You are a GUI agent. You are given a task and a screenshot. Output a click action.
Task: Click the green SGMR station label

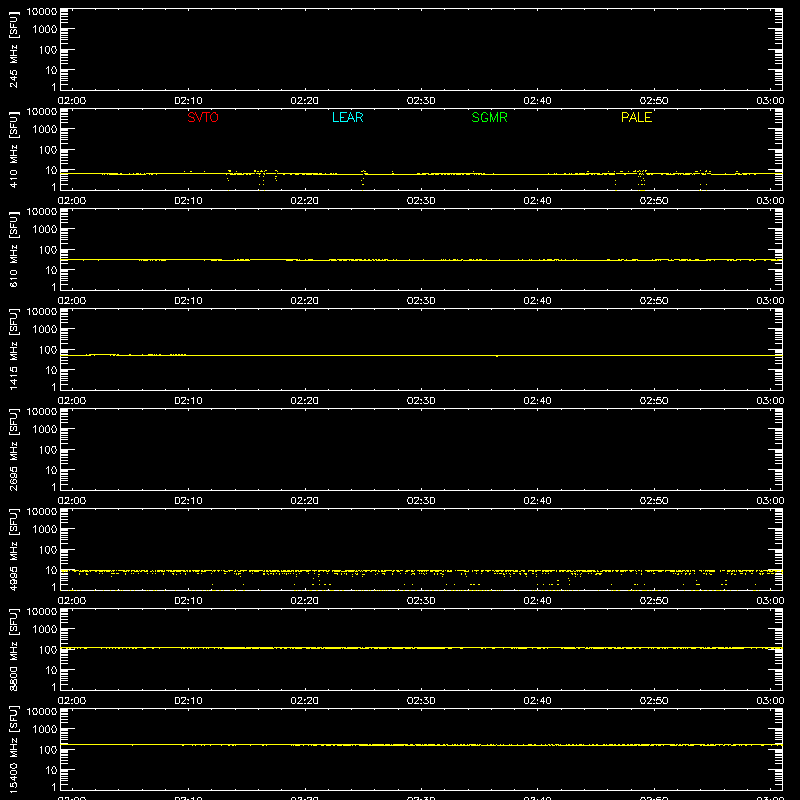point(489,117)
